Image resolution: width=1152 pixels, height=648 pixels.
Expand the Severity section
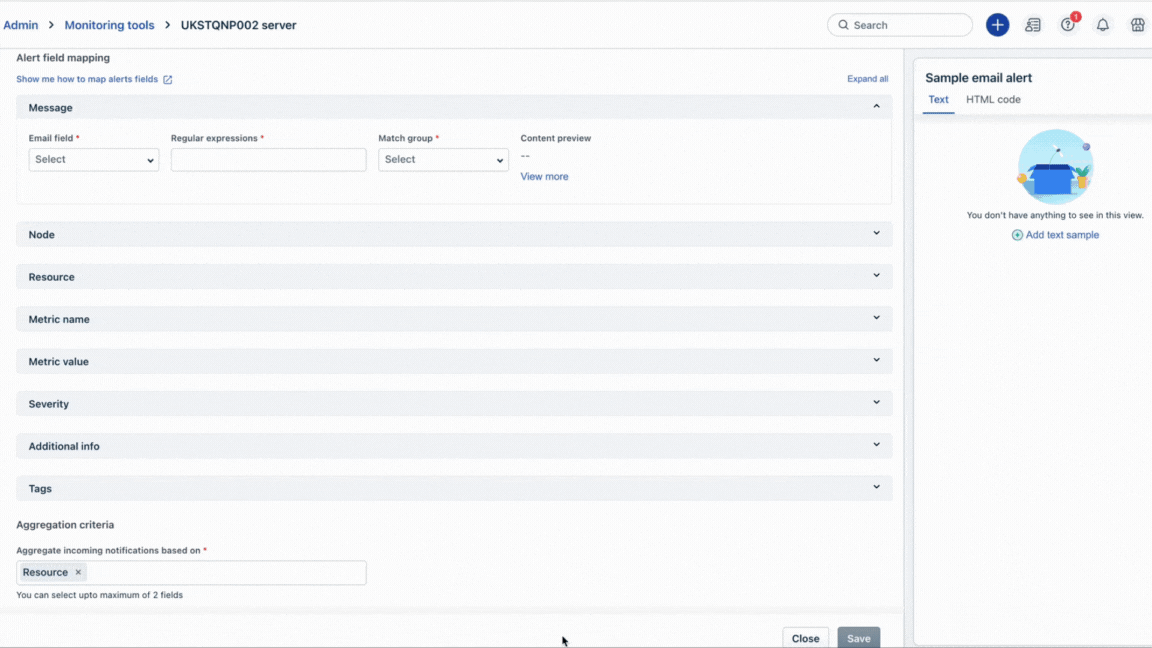[454, 403]
